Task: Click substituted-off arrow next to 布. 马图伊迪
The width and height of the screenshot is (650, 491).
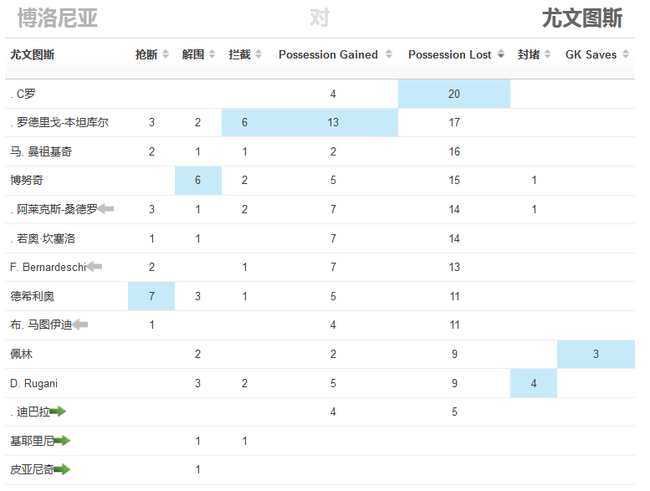Action: 80,324
